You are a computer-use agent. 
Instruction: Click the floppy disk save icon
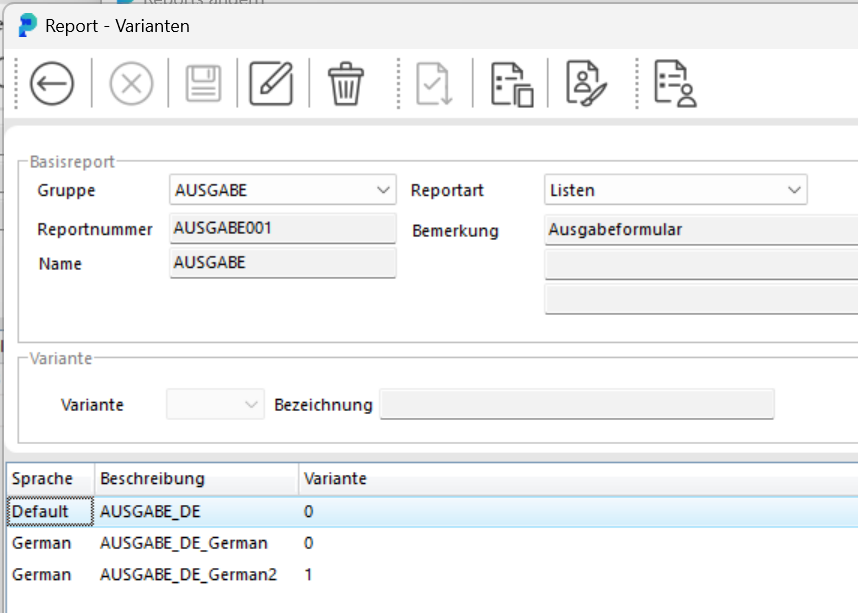(x=204, y=84)
